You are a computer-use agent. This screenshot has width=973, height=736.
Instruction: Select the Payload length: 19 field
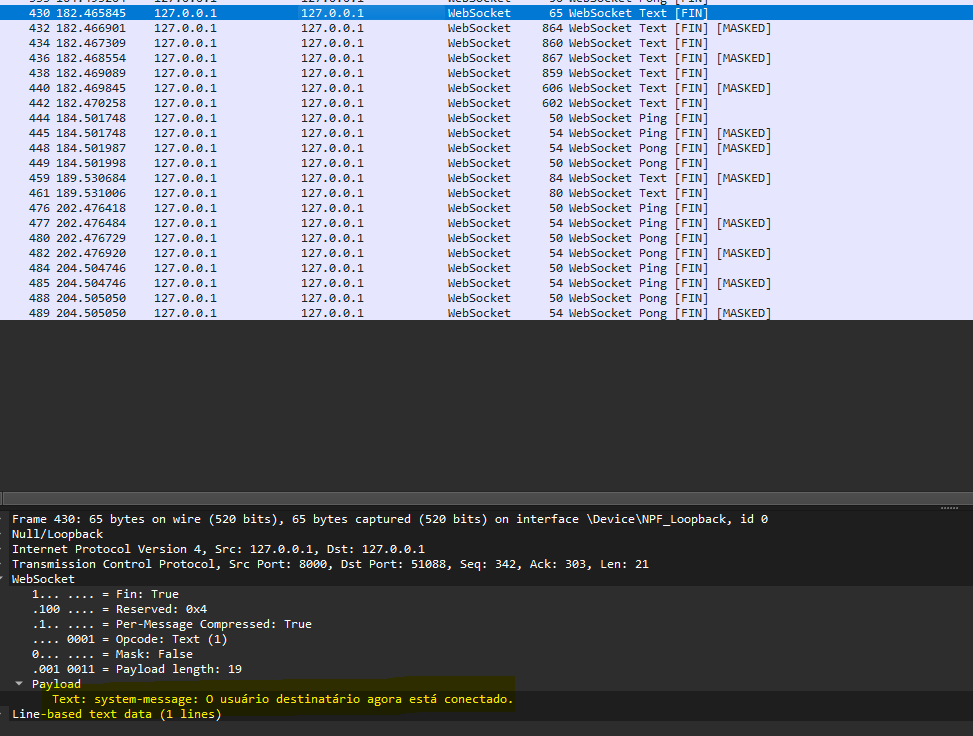pyautogui.click(x=136, y=669)
